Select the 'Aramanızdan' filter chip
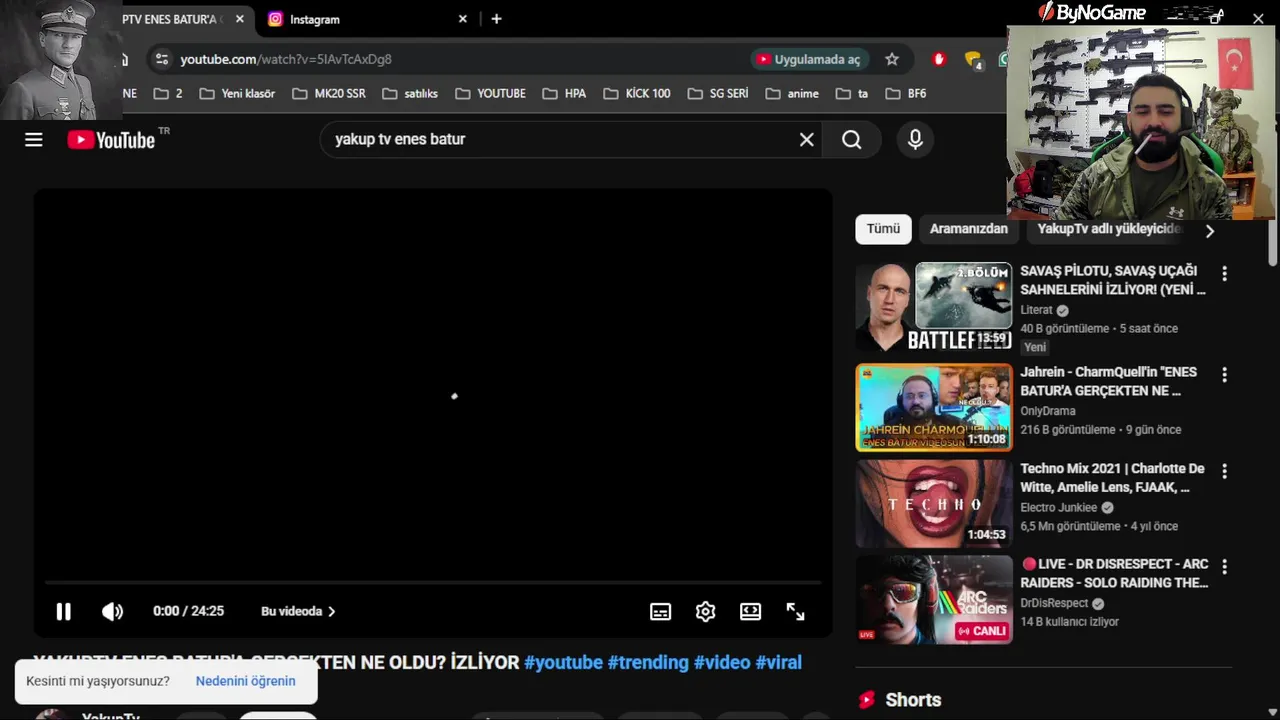Screen dimensions: 1280x720 968,229
